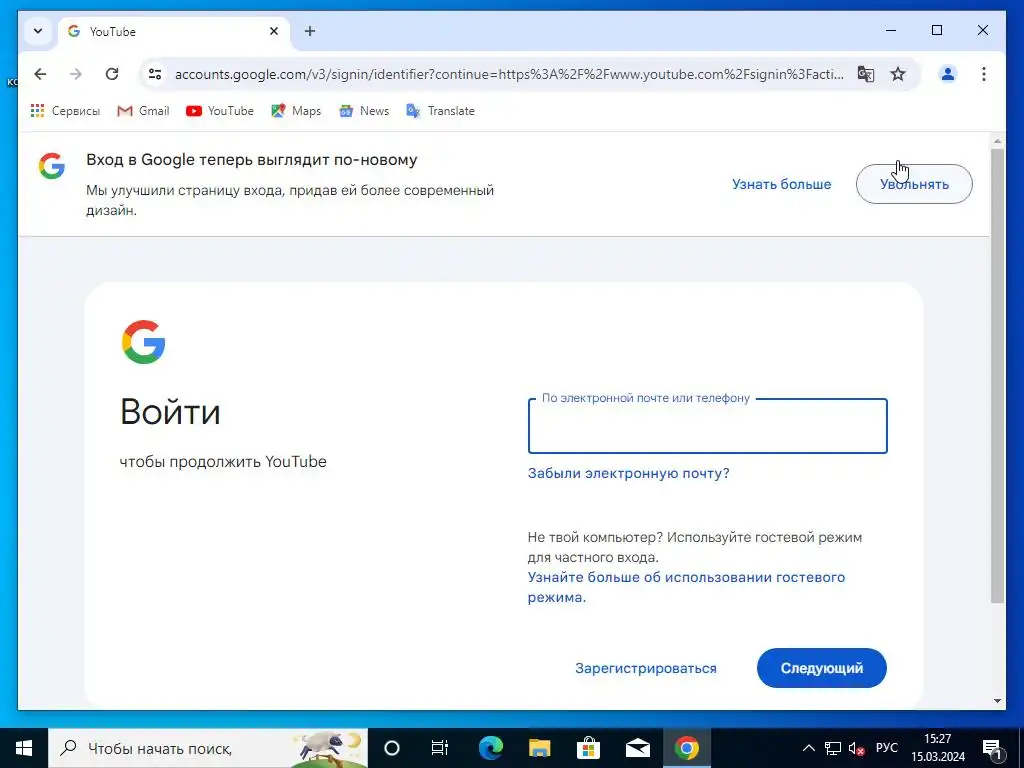Maximize the Chrome window
Screen dimensions: 1024x768
[x=936, y=30]
